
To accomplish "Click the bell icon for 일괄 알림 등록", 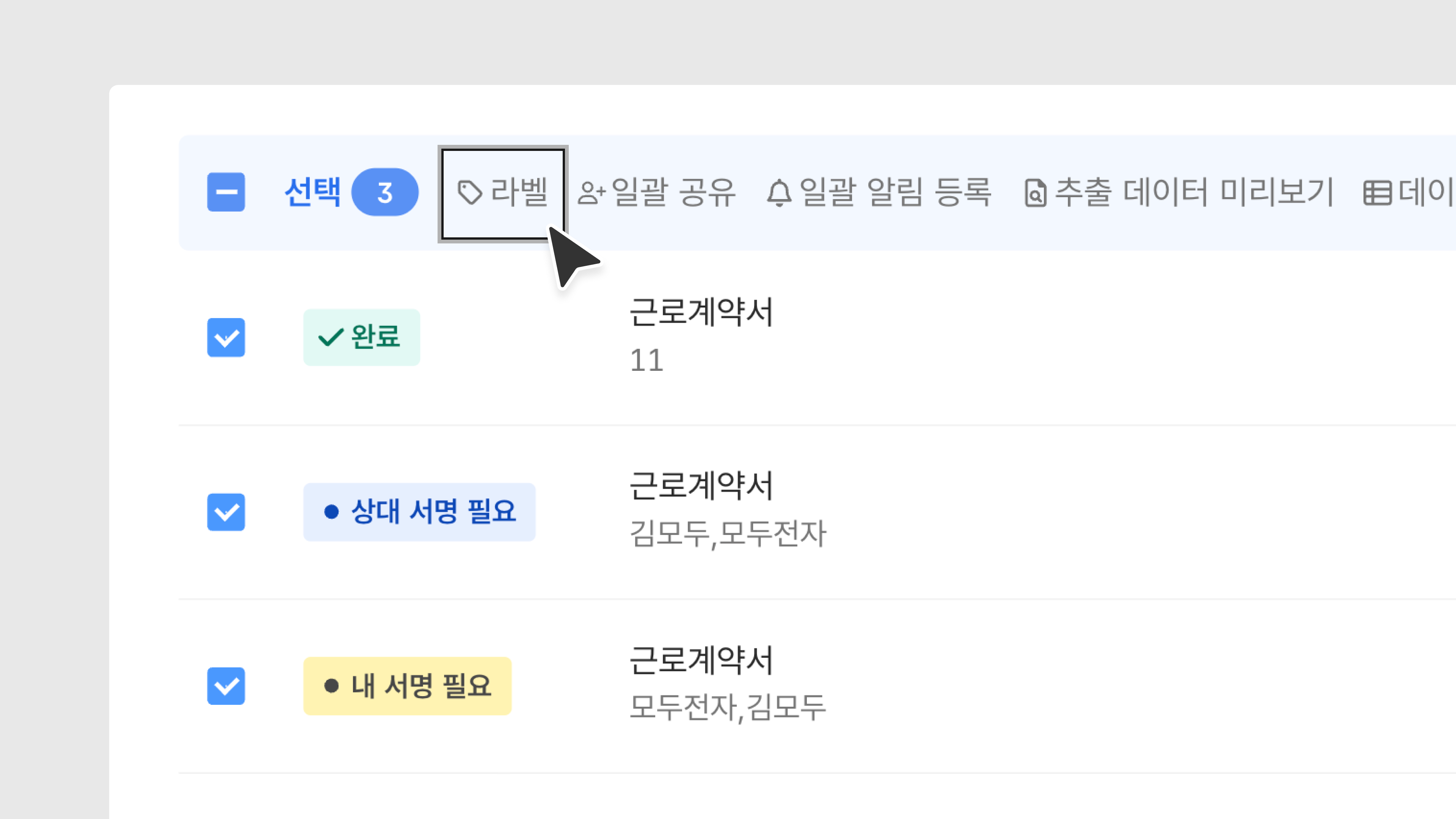I will (779, 193).
